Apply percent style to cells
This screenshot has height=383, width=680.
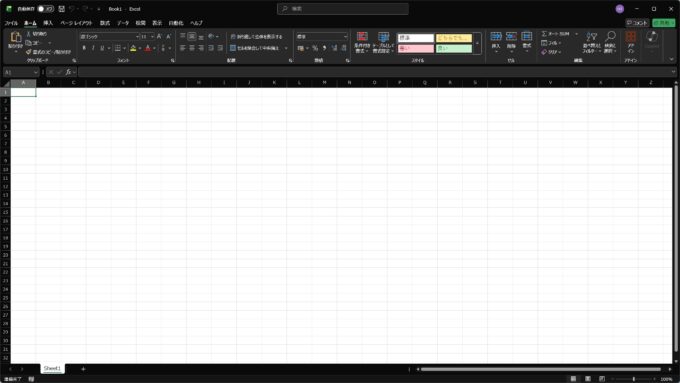tap(315, 48)
